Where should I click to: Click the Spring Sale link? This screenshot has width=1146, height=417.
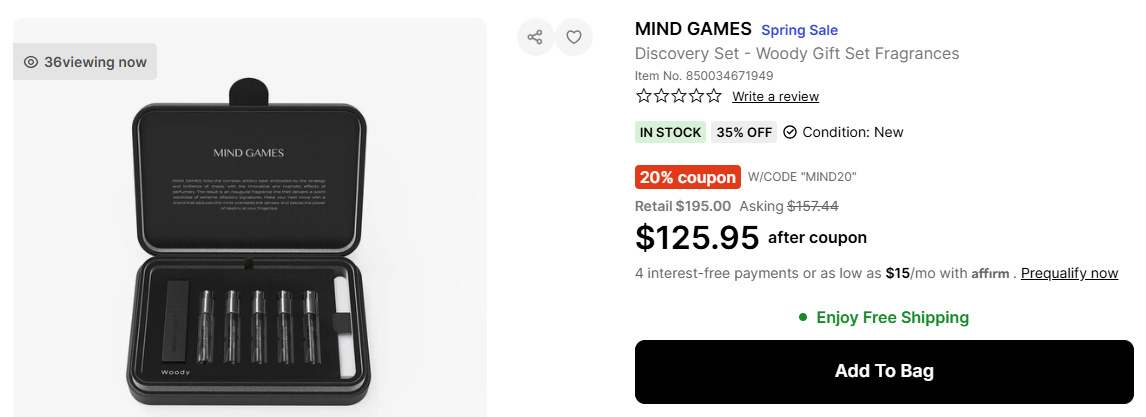pos(799,30)
